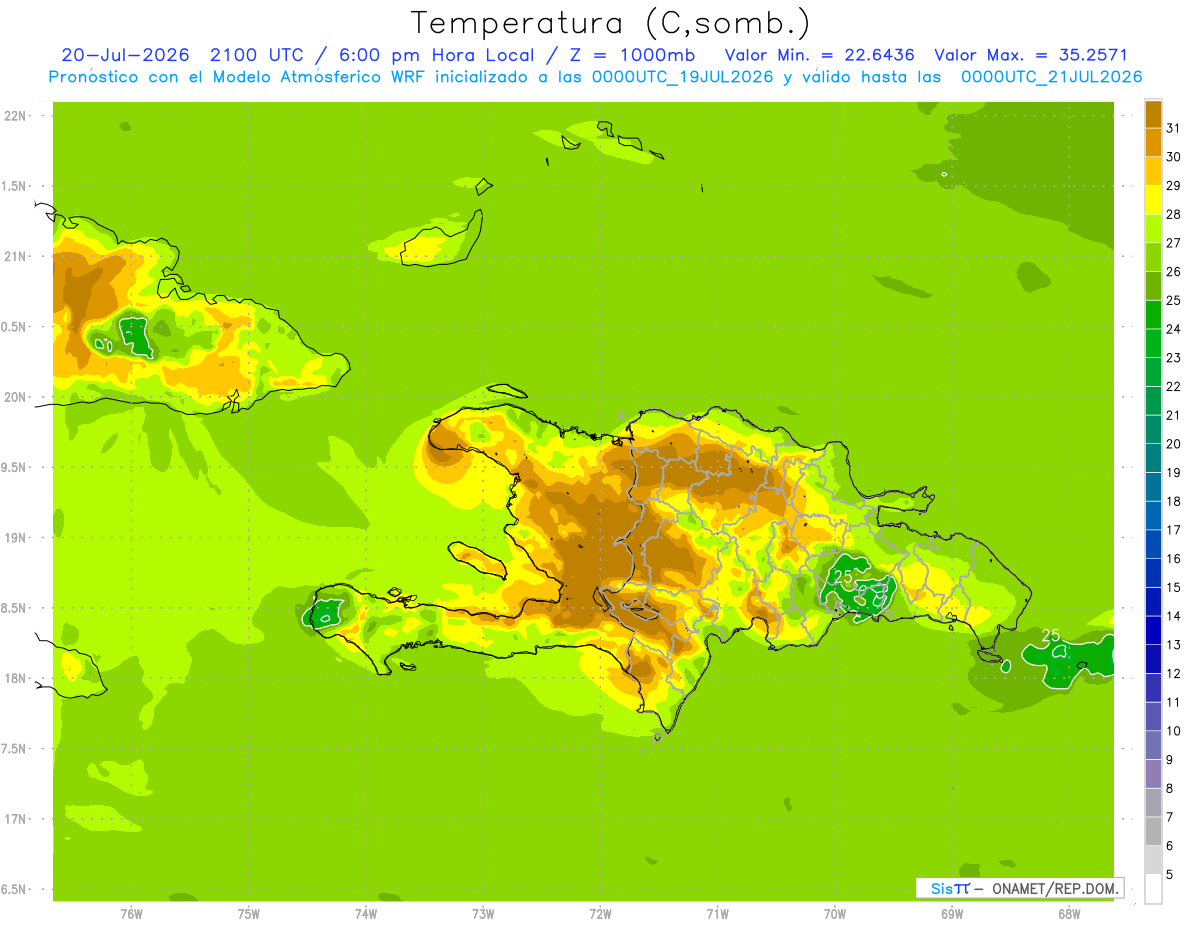Click the gray legend swatch between 6 and 7

tap(1153, 831)
